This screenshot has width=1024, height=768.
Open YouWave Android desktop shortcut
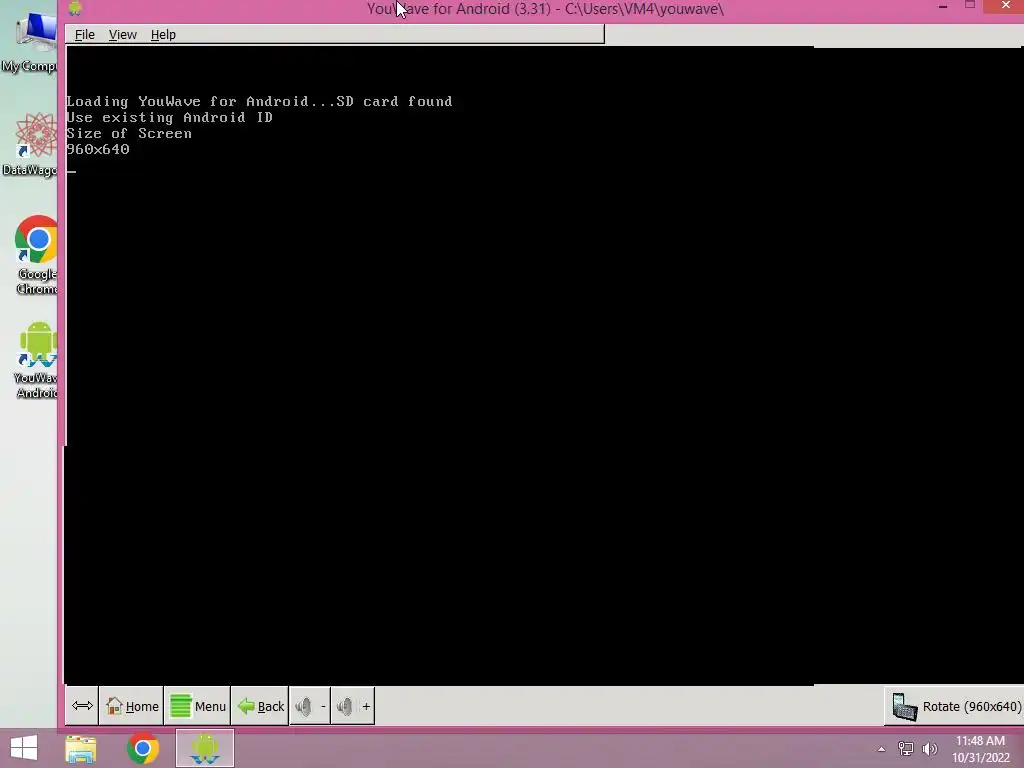[x=36, y=360]
